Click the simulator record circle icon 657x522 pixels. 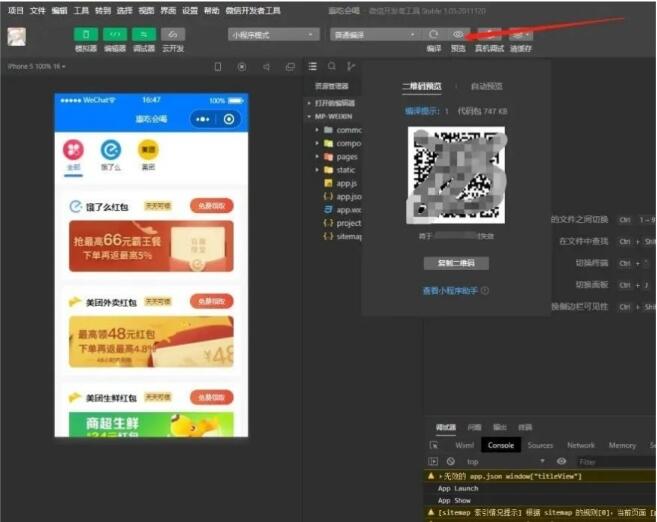[x=242, y=67]
